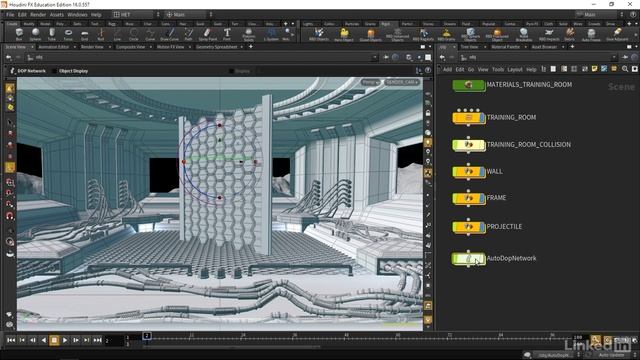Open the File menu

(x=10, y=14)
